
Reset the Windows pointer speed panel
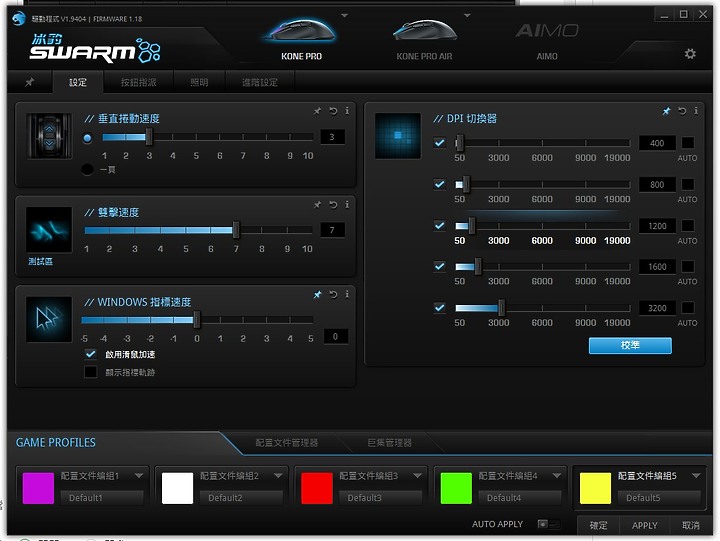point(333,294)
